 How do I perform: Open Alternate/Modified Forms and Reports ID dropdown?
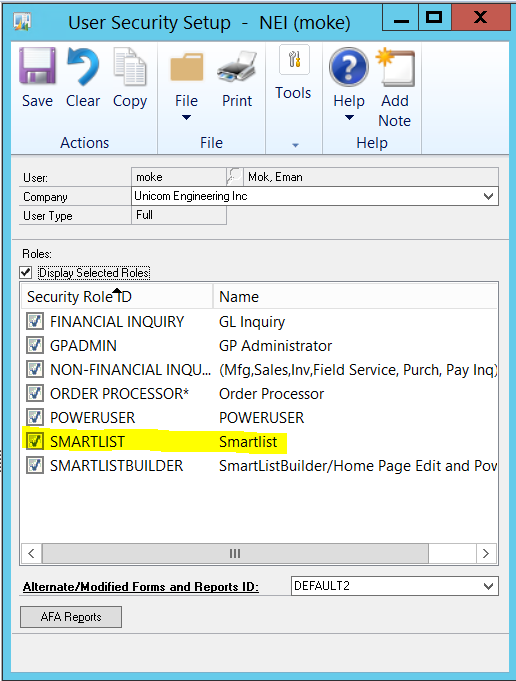coord(489,586)
